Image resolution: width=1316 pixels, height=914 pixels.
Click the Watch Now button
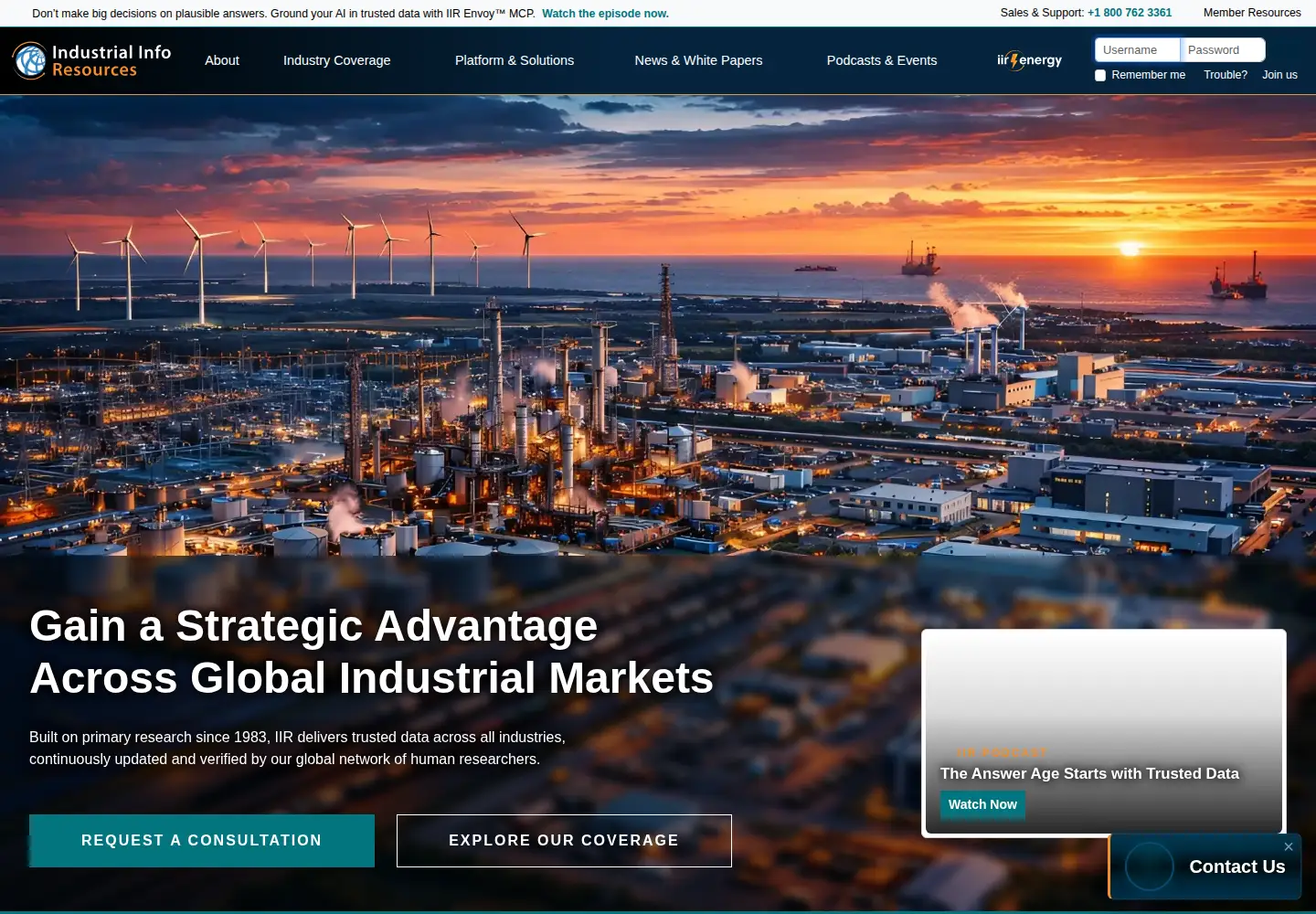coord(982,804)
